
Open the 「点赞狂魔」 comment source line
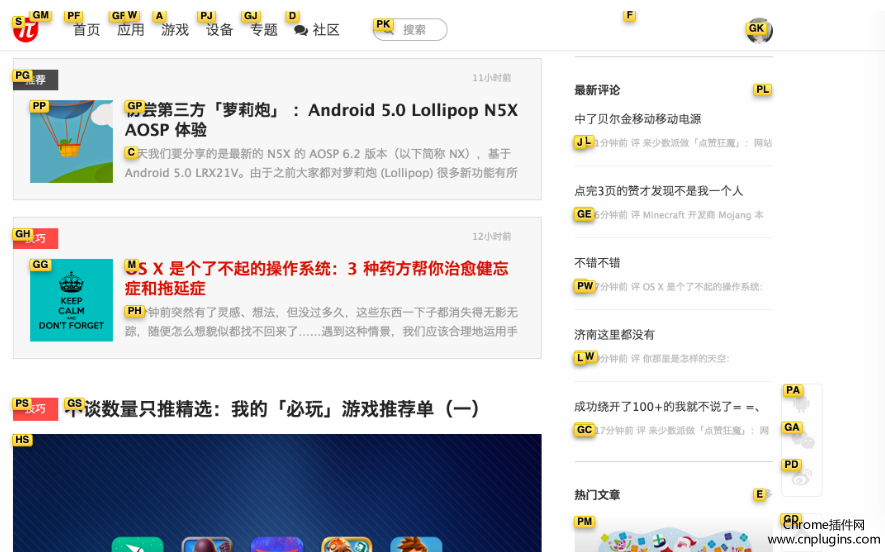[x=673, y=143]
